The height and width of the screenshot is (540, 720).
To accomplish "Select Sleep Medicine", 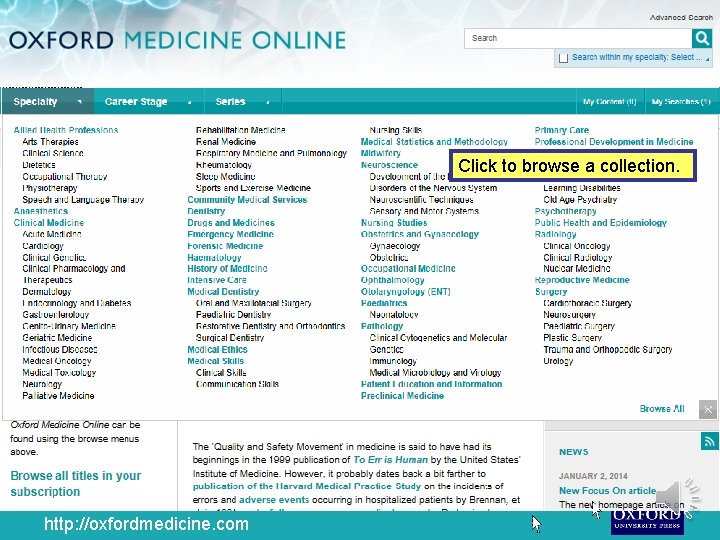I will [x=225, y=176].
